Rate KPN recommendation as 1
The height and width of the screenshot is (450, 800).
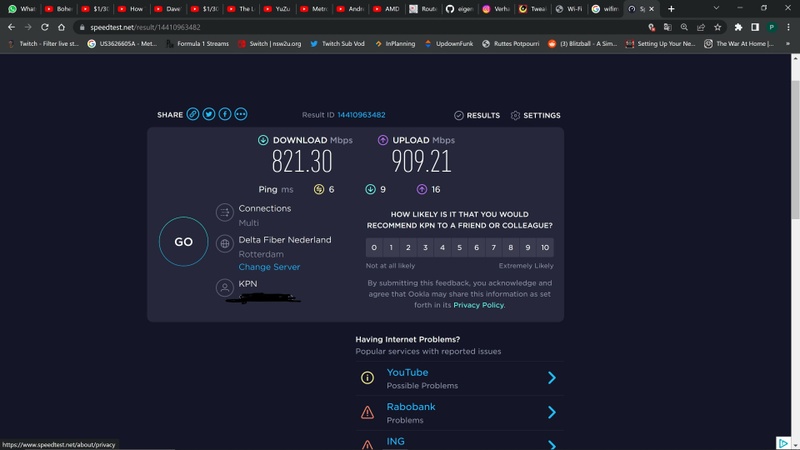[x=391, y=247]
